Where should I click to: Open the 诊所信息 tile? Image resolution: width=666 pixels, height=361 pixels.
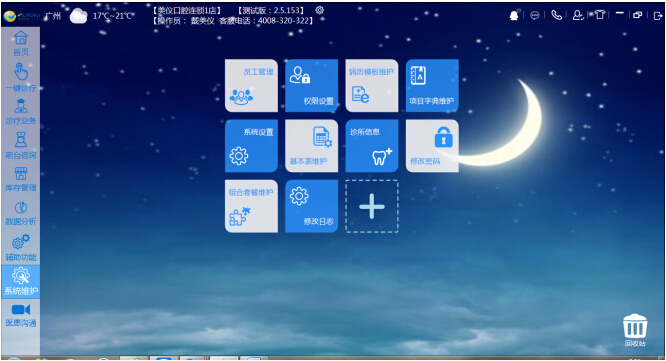pos(372,146)
